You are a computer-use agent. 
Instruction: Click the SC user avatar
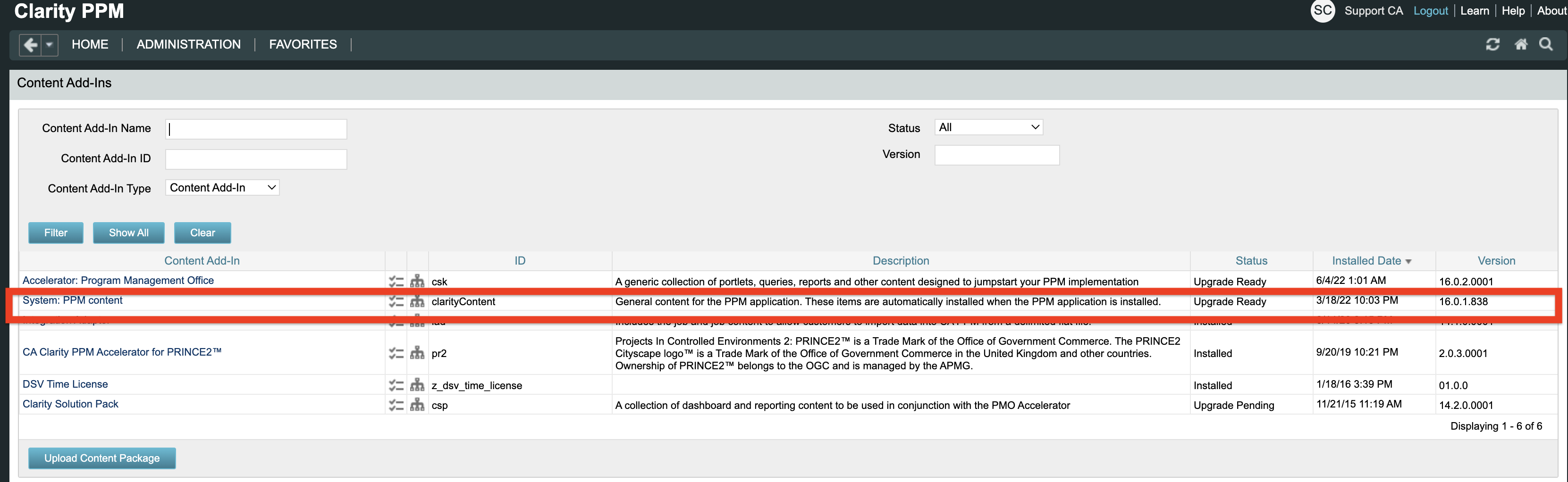click(x=1322, y=10)
